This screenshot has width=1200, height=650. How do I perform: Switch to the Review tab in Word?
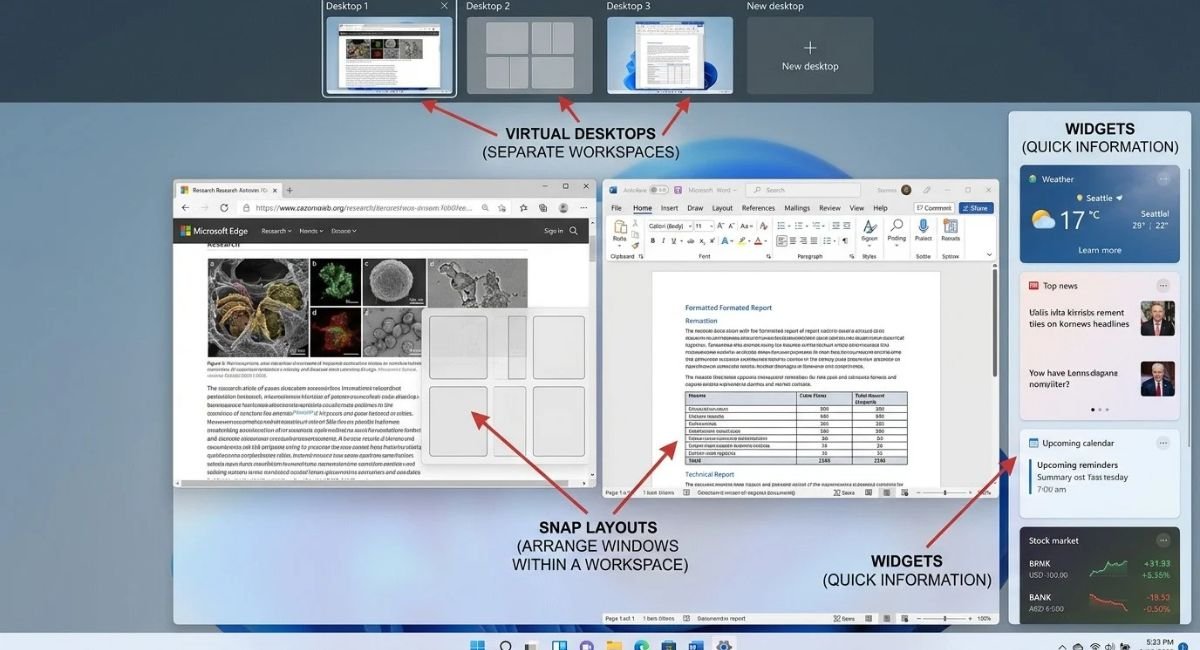pyautogui.click(x=830, y=208)
